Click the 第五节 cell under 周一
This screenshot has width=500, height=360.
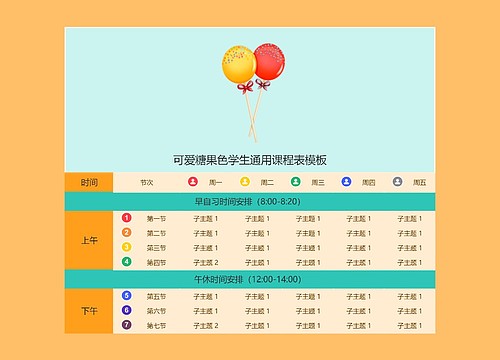coord(206,296)
